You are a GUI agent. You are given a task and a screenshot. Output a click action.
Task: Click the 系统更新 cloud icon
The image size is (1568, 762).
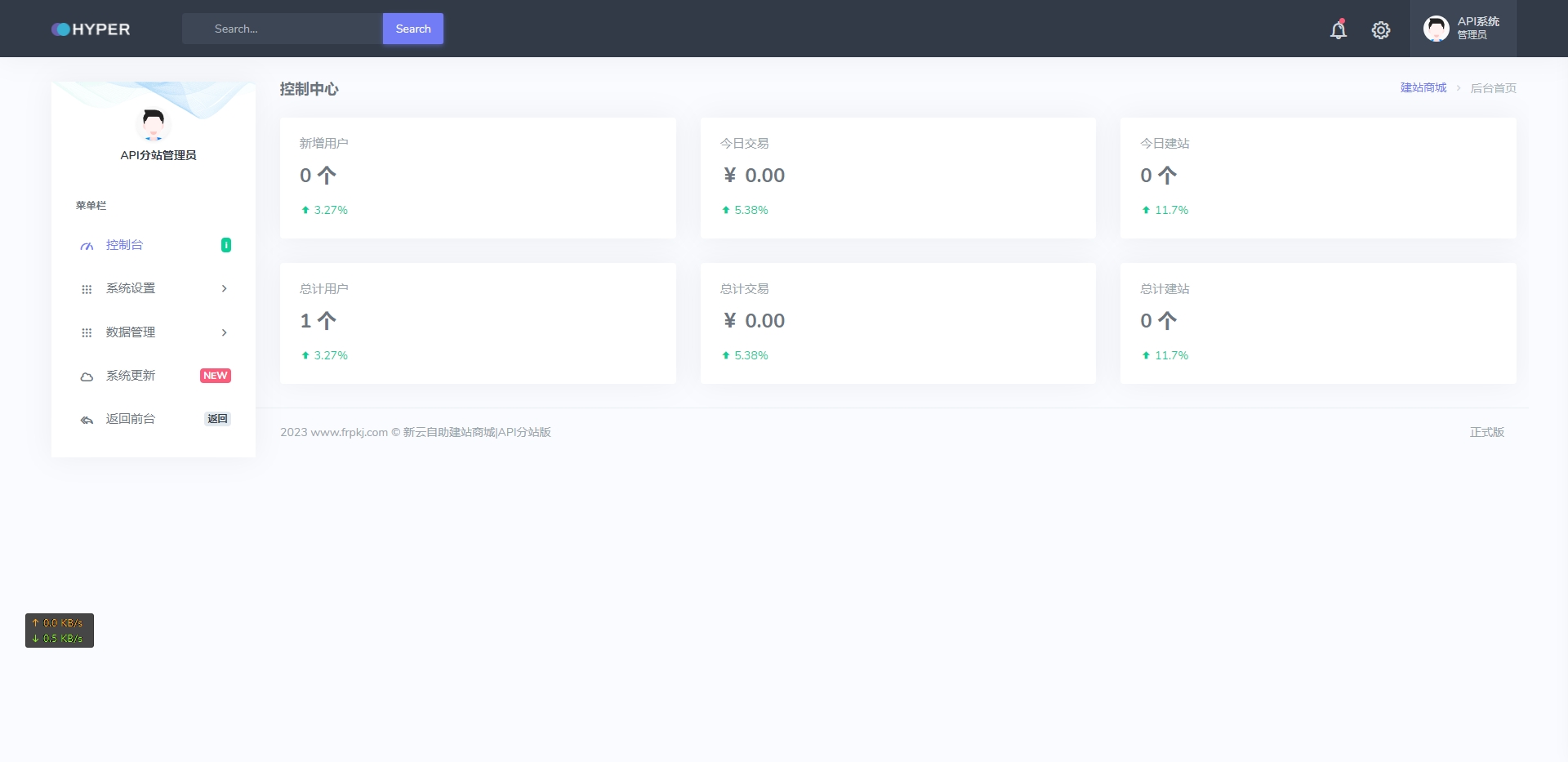pos(87,377)
